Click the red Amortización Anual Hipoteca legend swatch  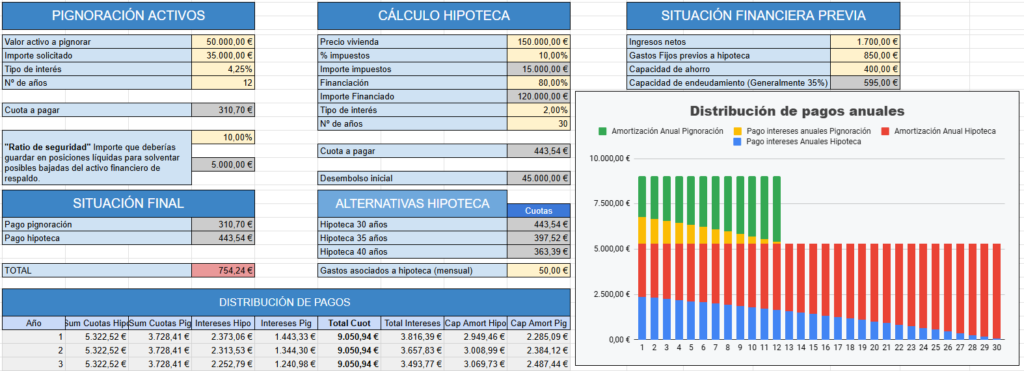coord(886,131)
